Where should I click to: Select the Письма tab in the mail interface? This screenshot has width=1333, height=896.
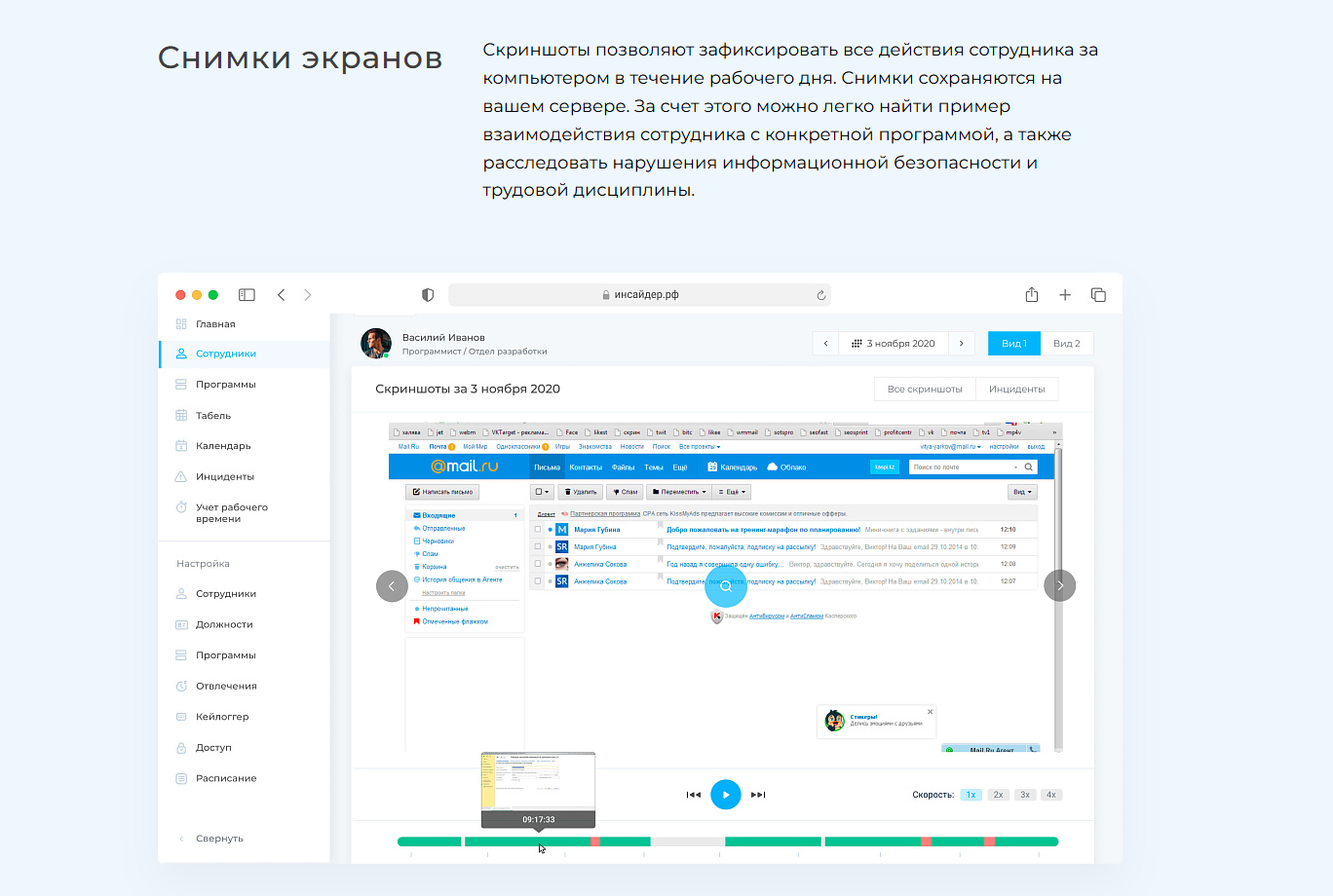coord(547,467)
